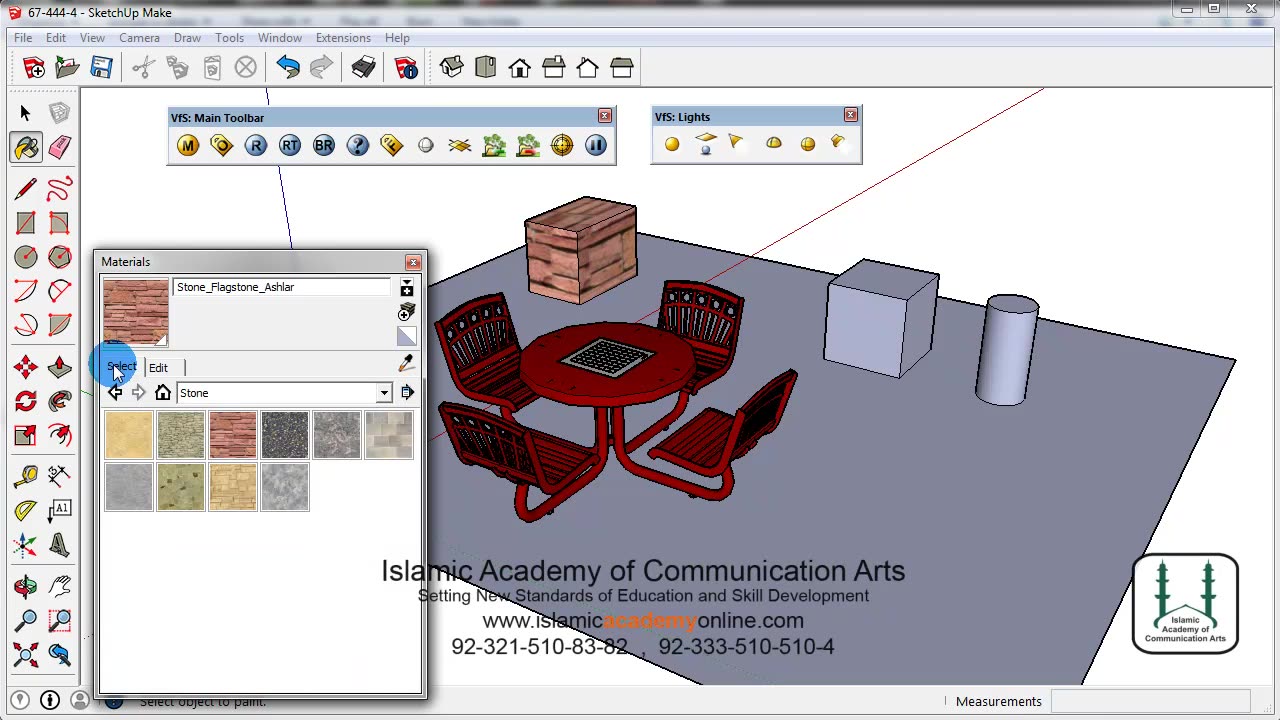This screenshot has height=720, width=1280.
Task: Open V-Ray Material Editor (M icon)
Action: pos(188,146)
